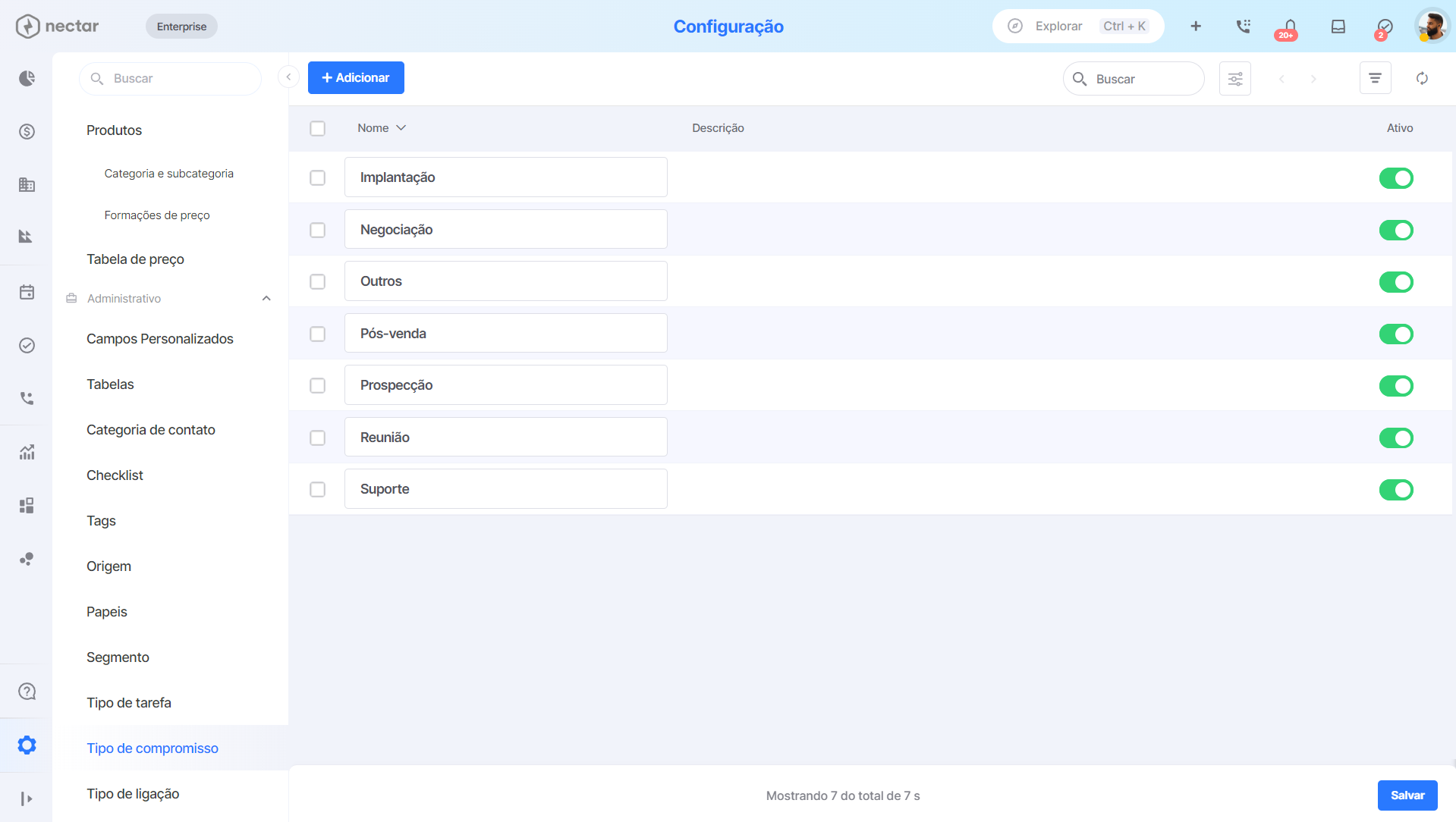Open the pie chart dashboard icon

pyautogui.click(x=27, y=79)
